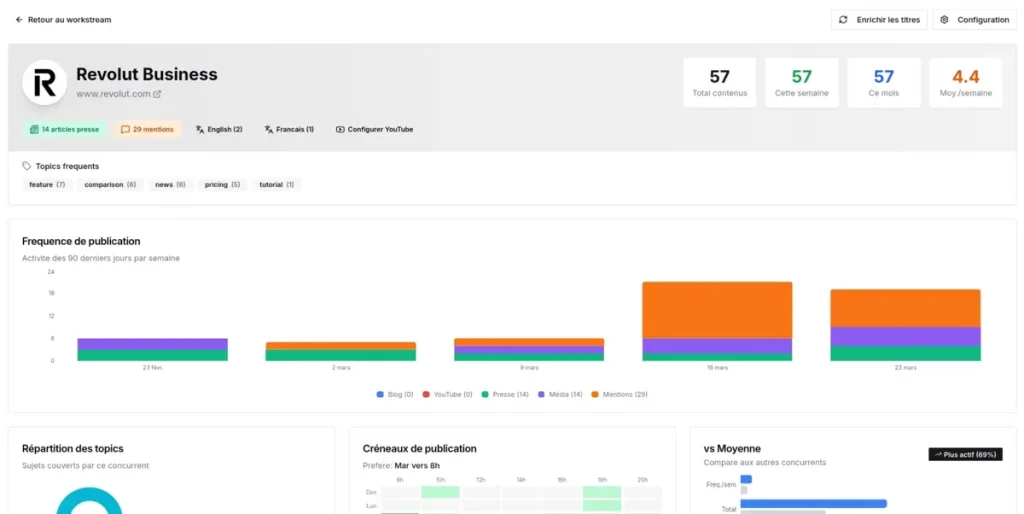
Task: Click the Mar vers 8h preference text
Action: [x=417, y=466]
